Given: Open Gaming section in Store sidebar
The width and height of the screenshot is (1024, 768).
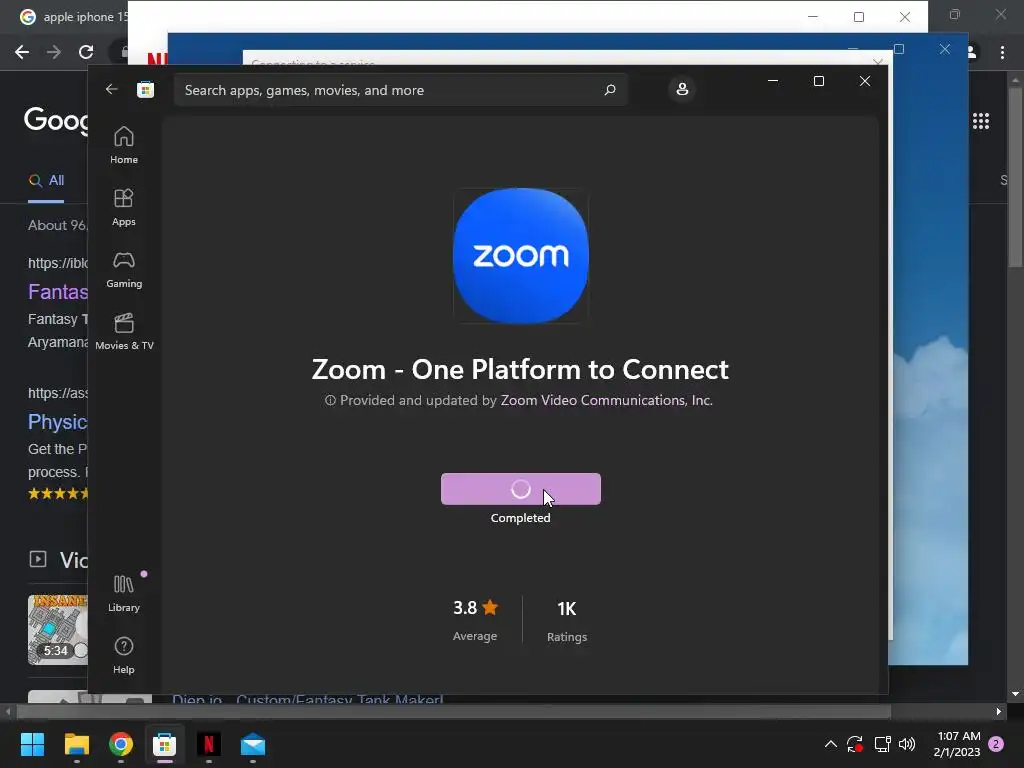Looking at the screenshot, I should pos(123,269).
